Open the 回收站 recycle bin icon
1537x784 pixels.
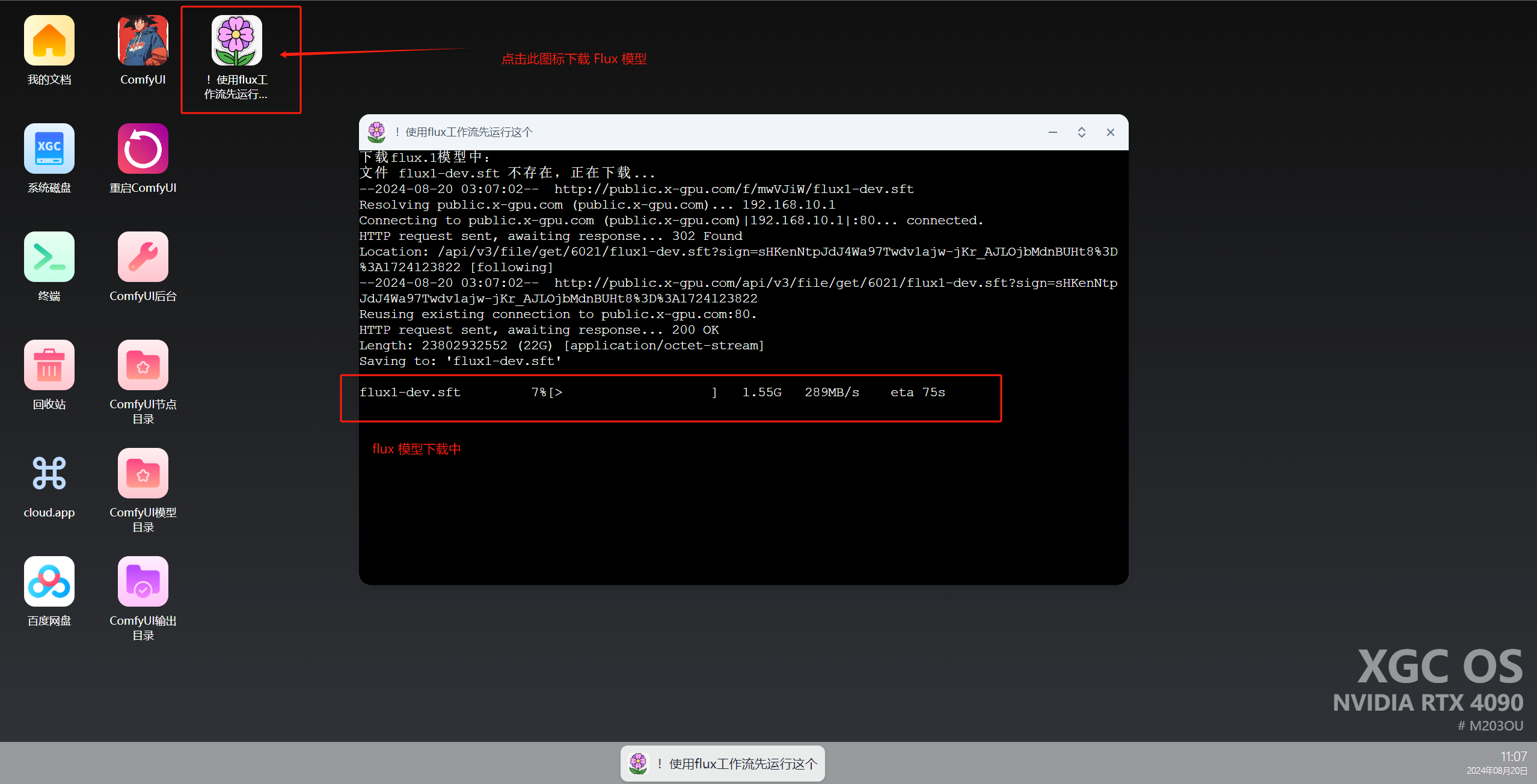49,365
